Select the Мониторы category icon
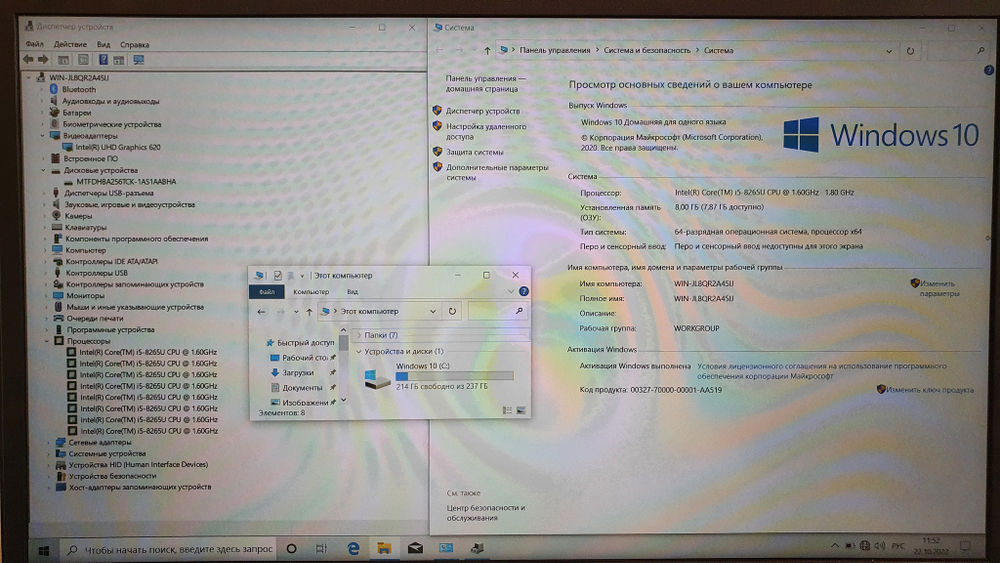 pos(57,295)
